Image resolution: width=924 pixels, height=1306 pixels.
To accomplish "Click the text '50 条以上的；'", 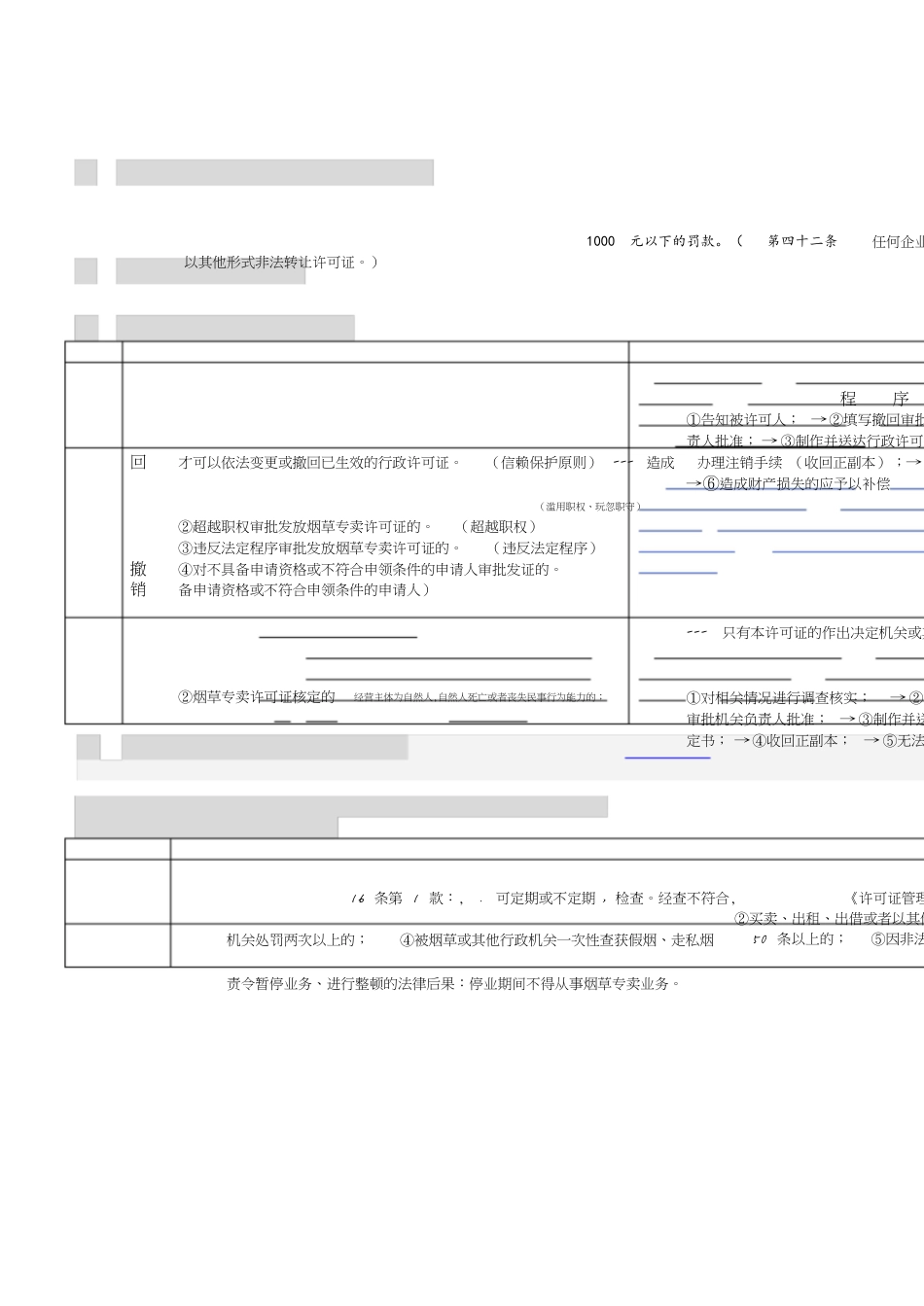I will point(800,939).
